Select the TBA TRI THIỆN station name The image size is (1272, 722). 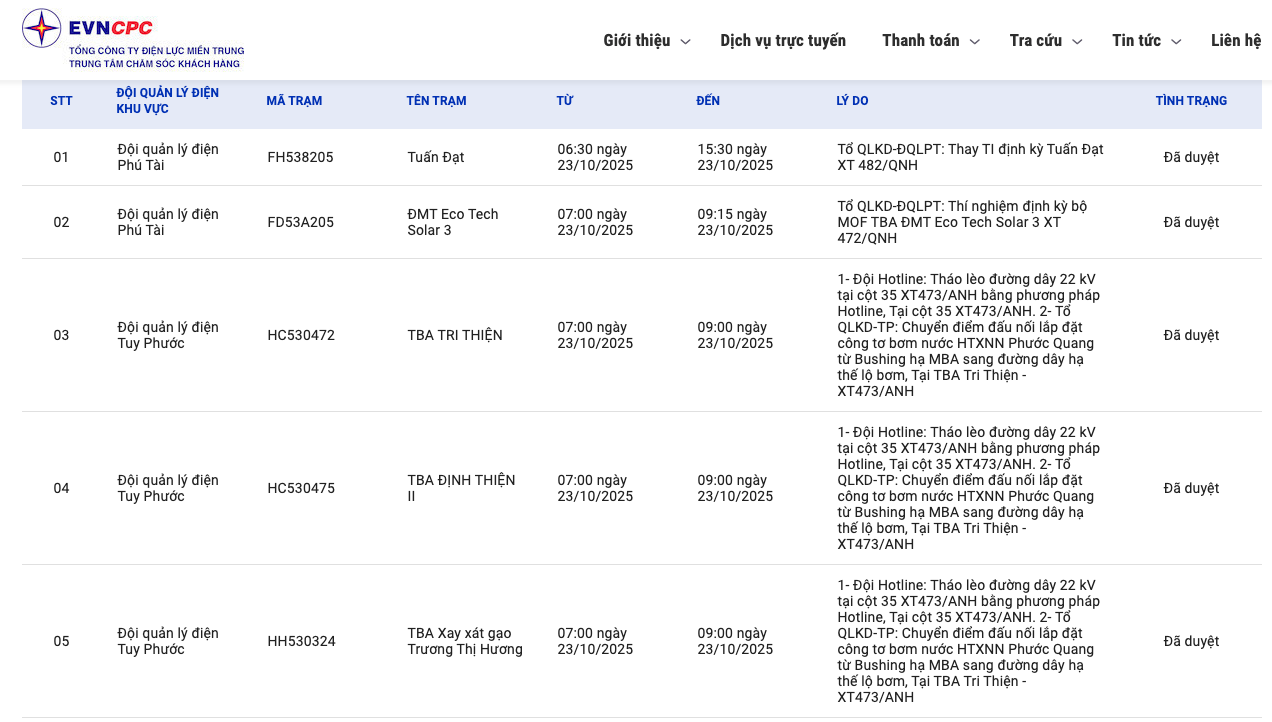[x=455, y=335]
